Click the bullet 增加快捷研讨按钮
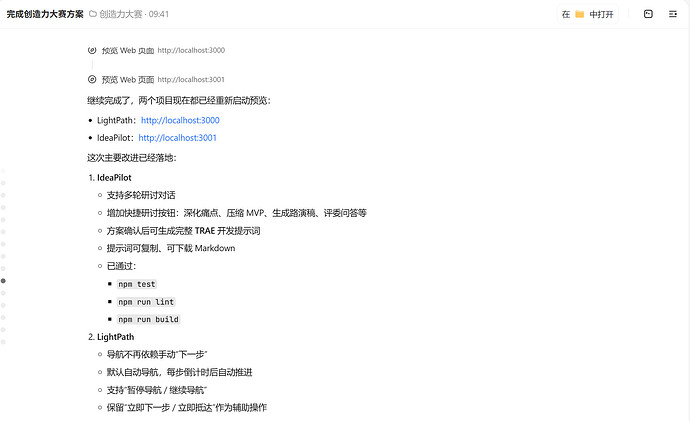 point(237,213)
